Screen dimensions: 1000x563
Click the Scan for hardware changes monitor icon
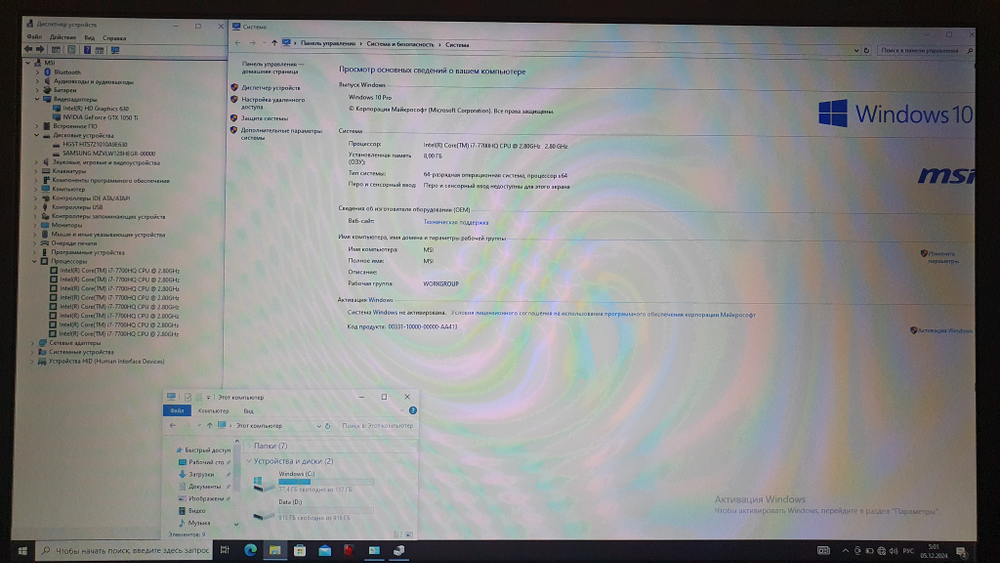(115, 50)
